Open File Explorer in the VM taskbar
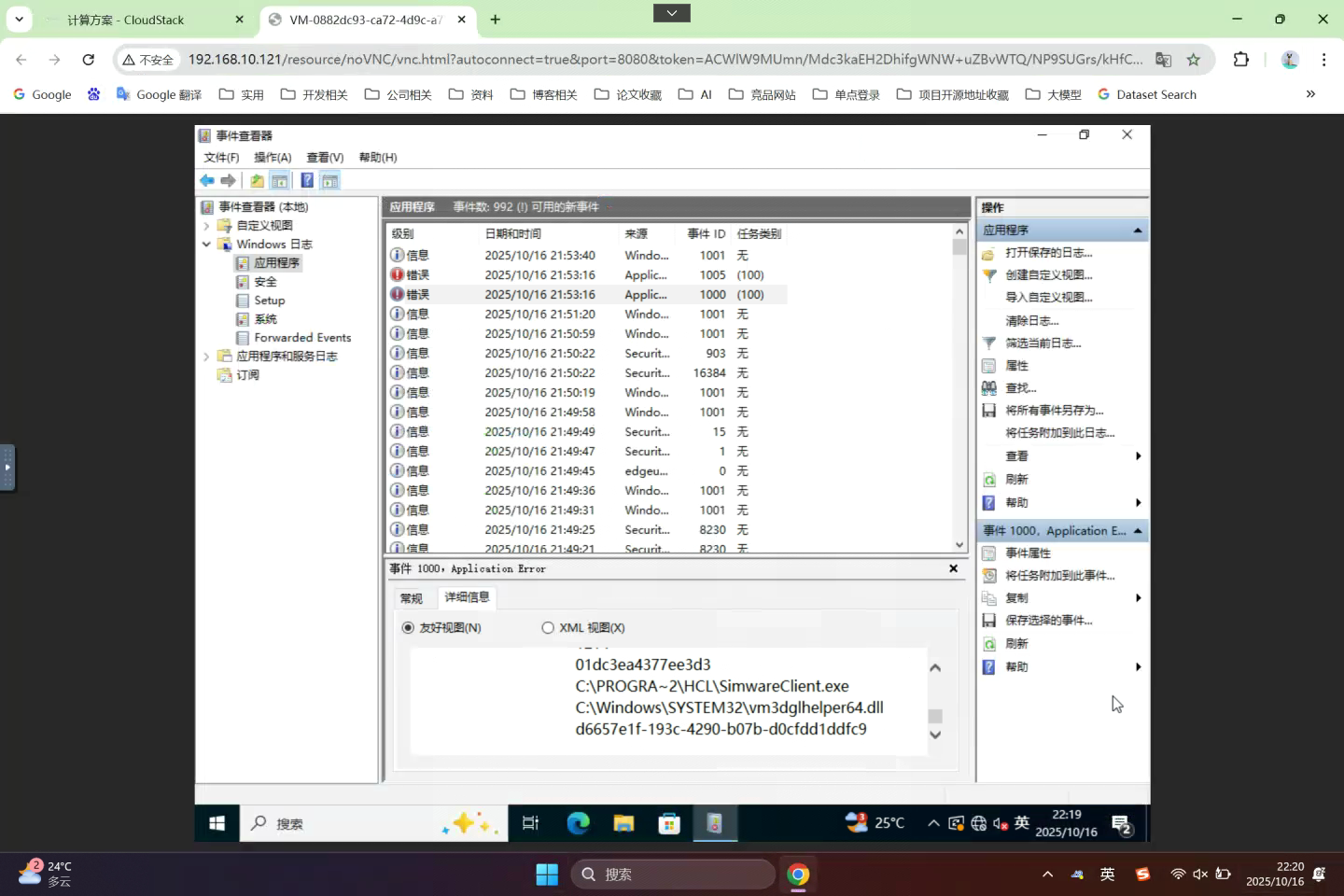This screenshot has width=1344, height=896. pos(623,823)
